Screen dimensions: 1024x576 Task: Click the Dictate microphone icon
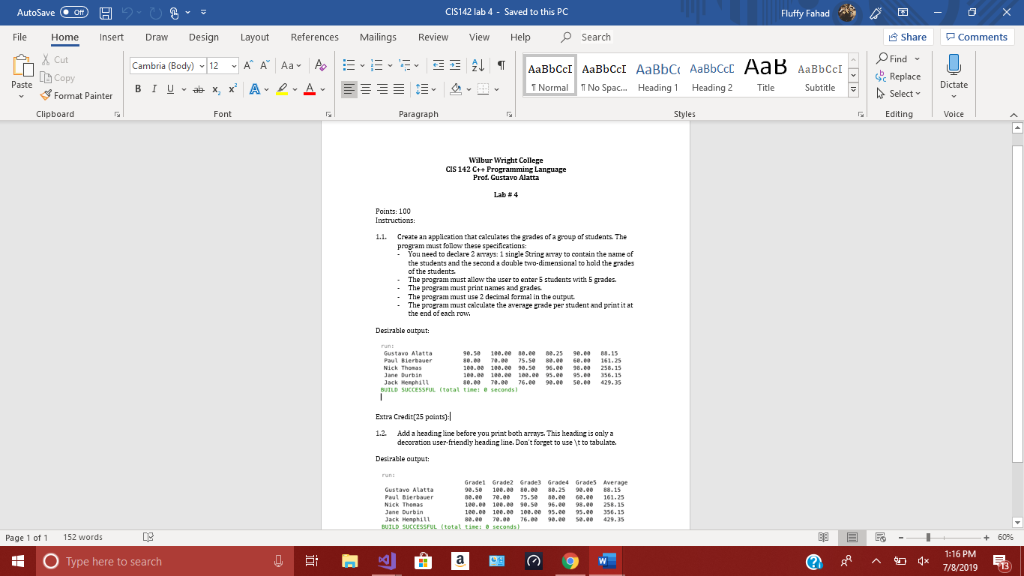point(953,65)
